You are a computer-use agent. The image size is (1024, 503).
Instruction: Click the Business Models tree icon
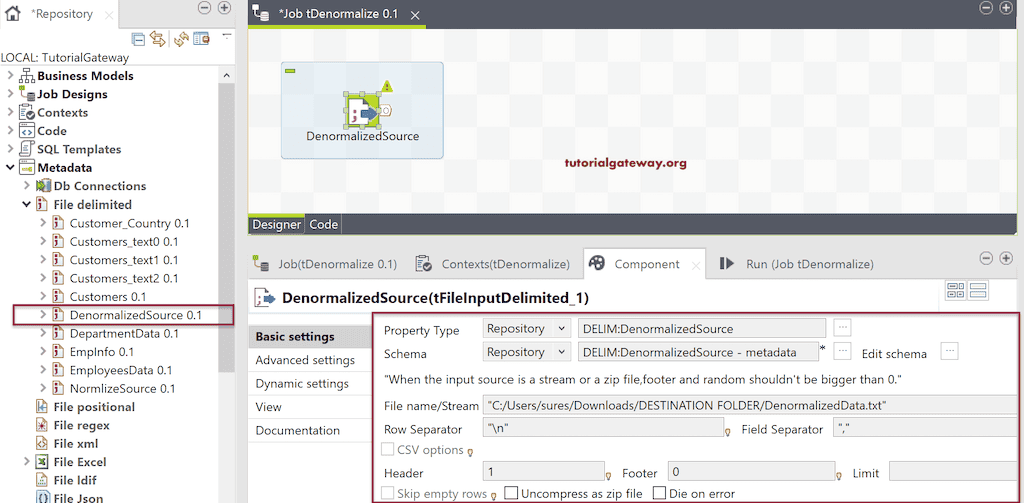tap(27, 76)
